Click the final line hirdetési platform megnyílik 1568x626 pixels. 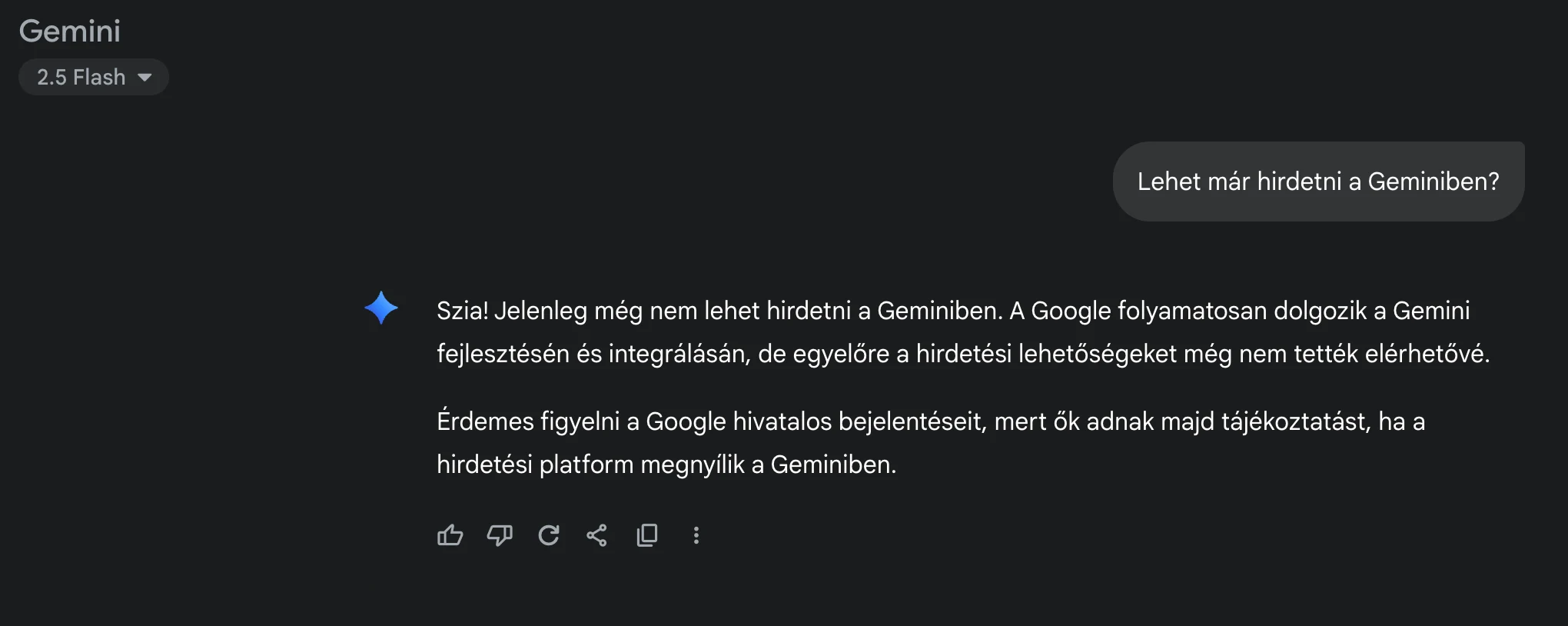point(666,465)
